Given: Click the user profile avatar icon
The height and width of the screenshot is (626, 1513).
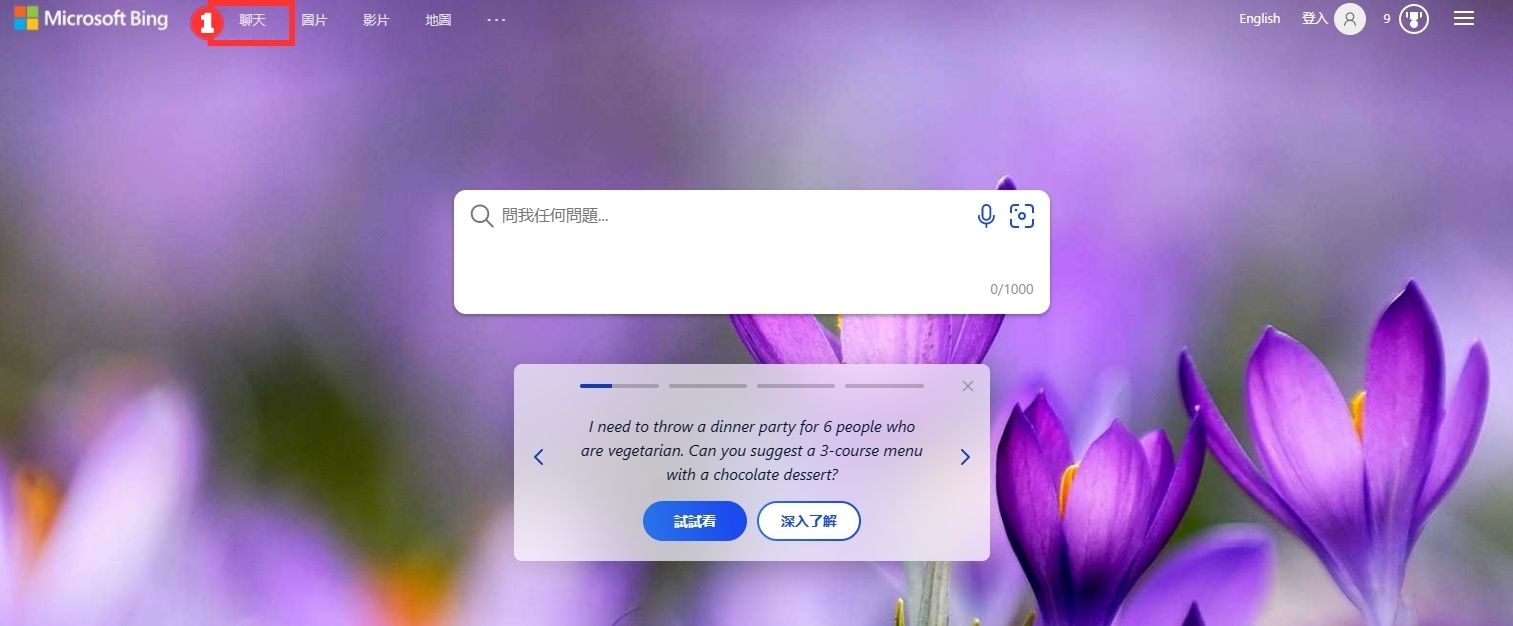Looking at the screenshot, I should [x=1350, y=19].
